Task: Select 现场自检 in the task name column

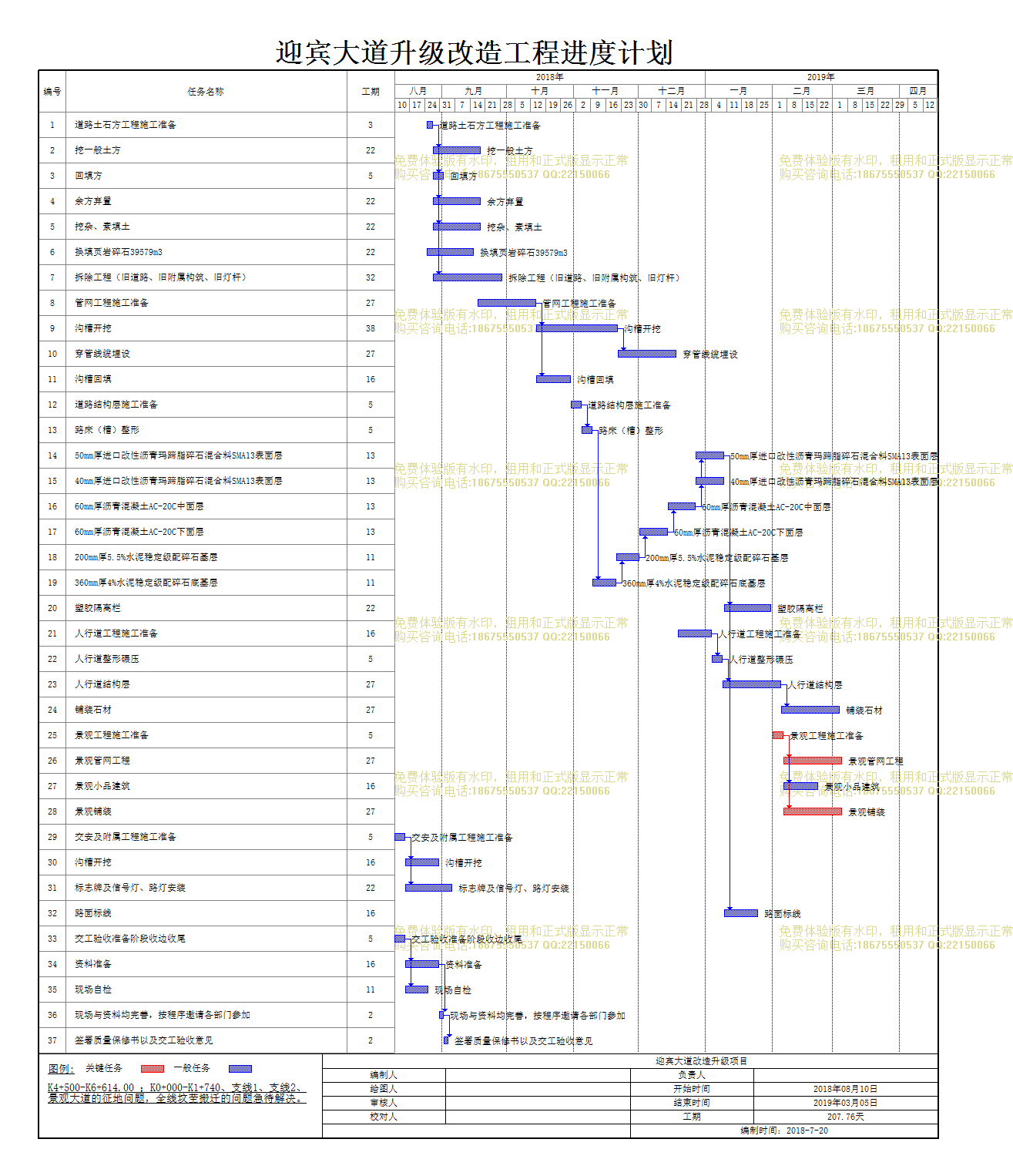Action: click(93, 990)
